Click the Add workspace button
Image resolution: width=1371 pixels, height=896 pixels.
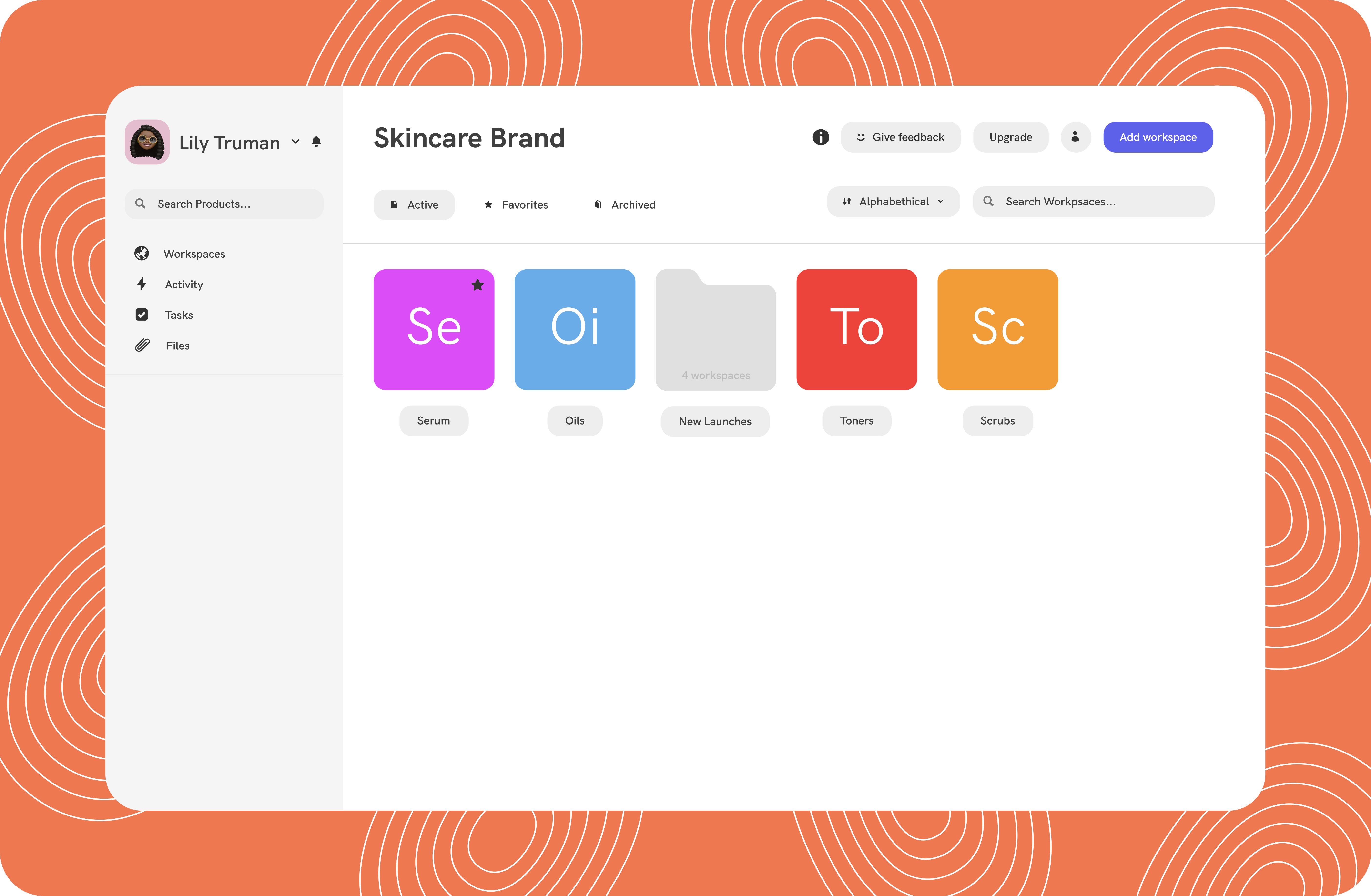pyautogui.click(x=1158, y=137)
